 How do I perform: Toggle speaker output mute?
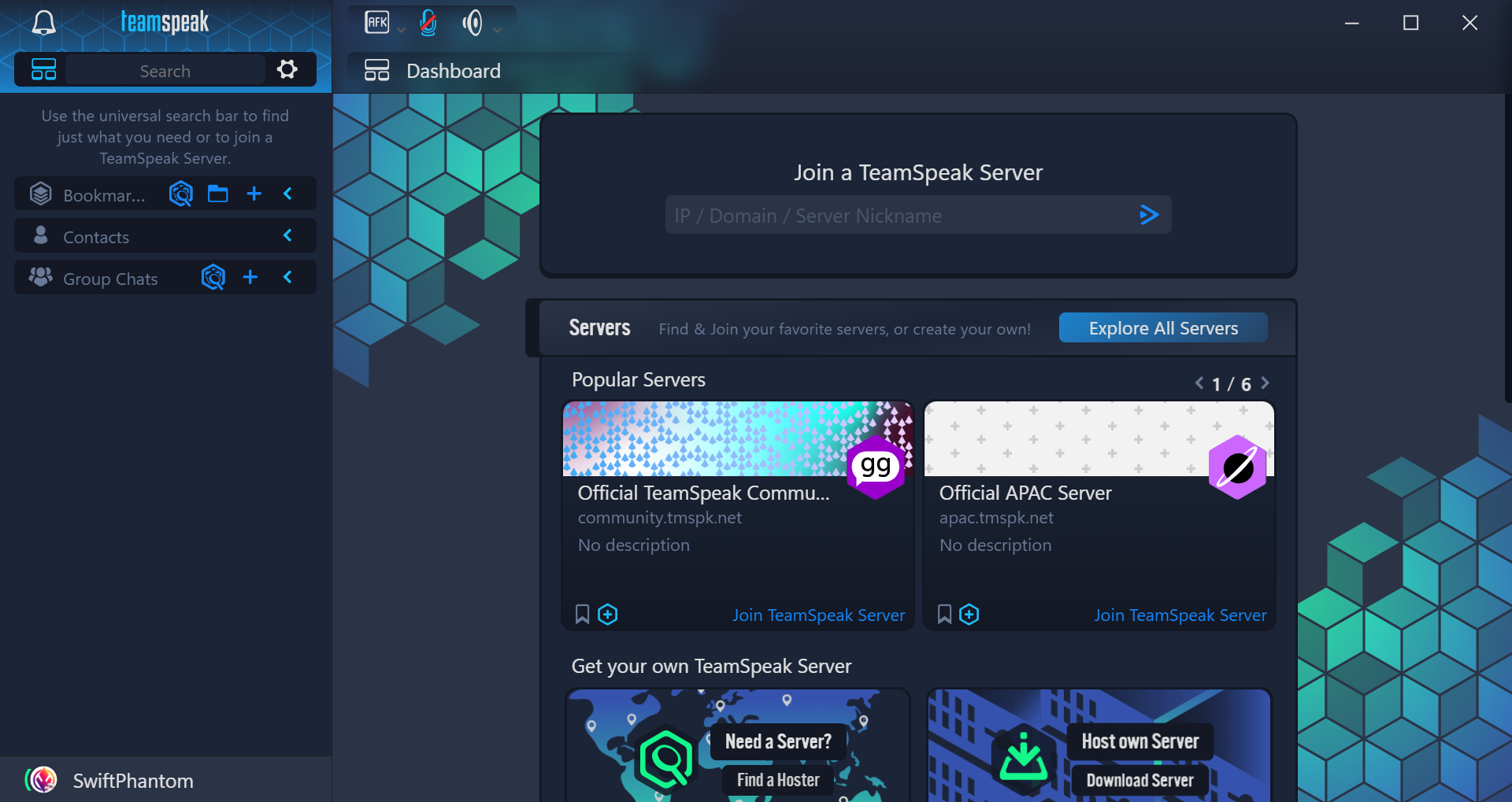(x=472, y=23)
